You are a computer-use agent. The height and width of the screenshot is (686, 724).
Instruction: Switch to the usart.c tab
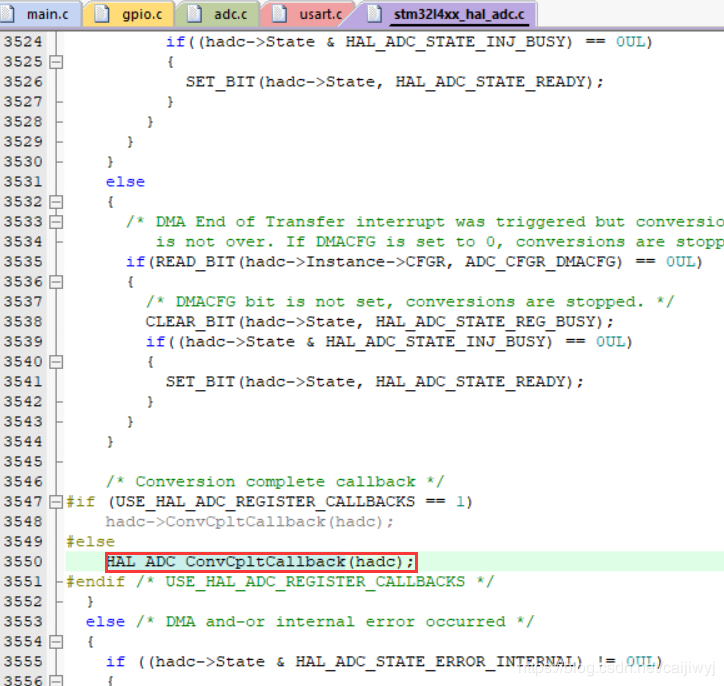pyautogui.click(x=308, y=14)
